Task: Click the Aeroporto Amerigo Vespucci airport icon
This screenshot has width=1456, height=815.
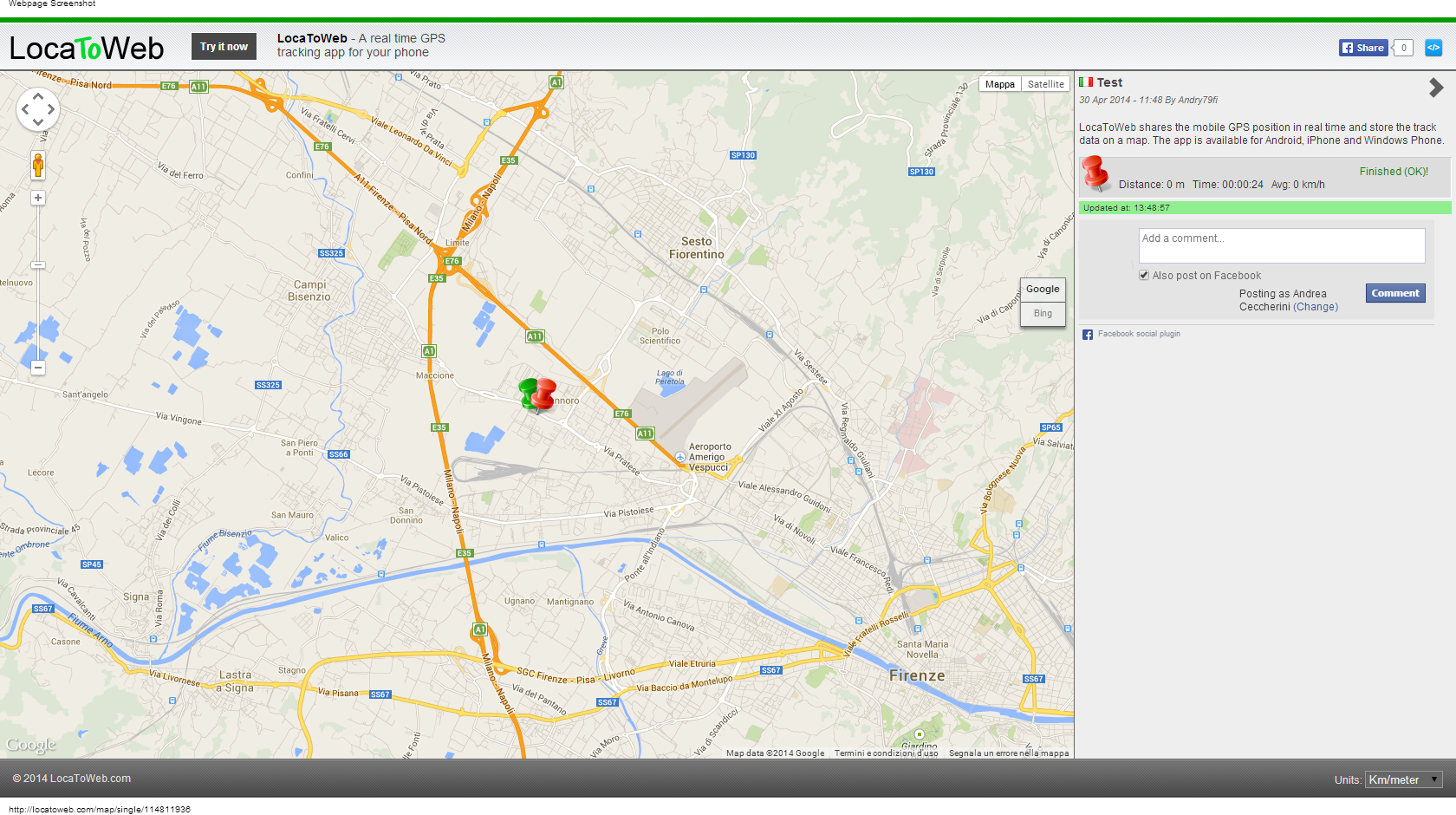Action: click(x=680, y=457)
